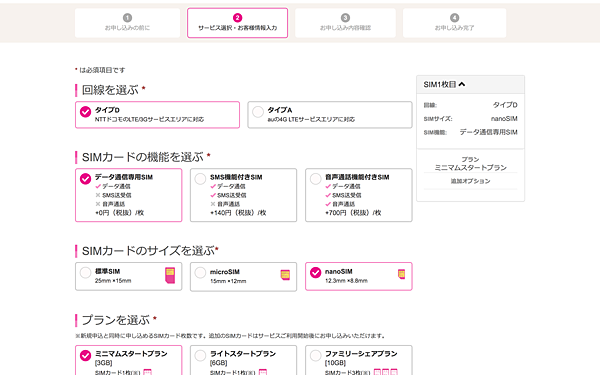Choose データ通信専用SIM function option

129,195
